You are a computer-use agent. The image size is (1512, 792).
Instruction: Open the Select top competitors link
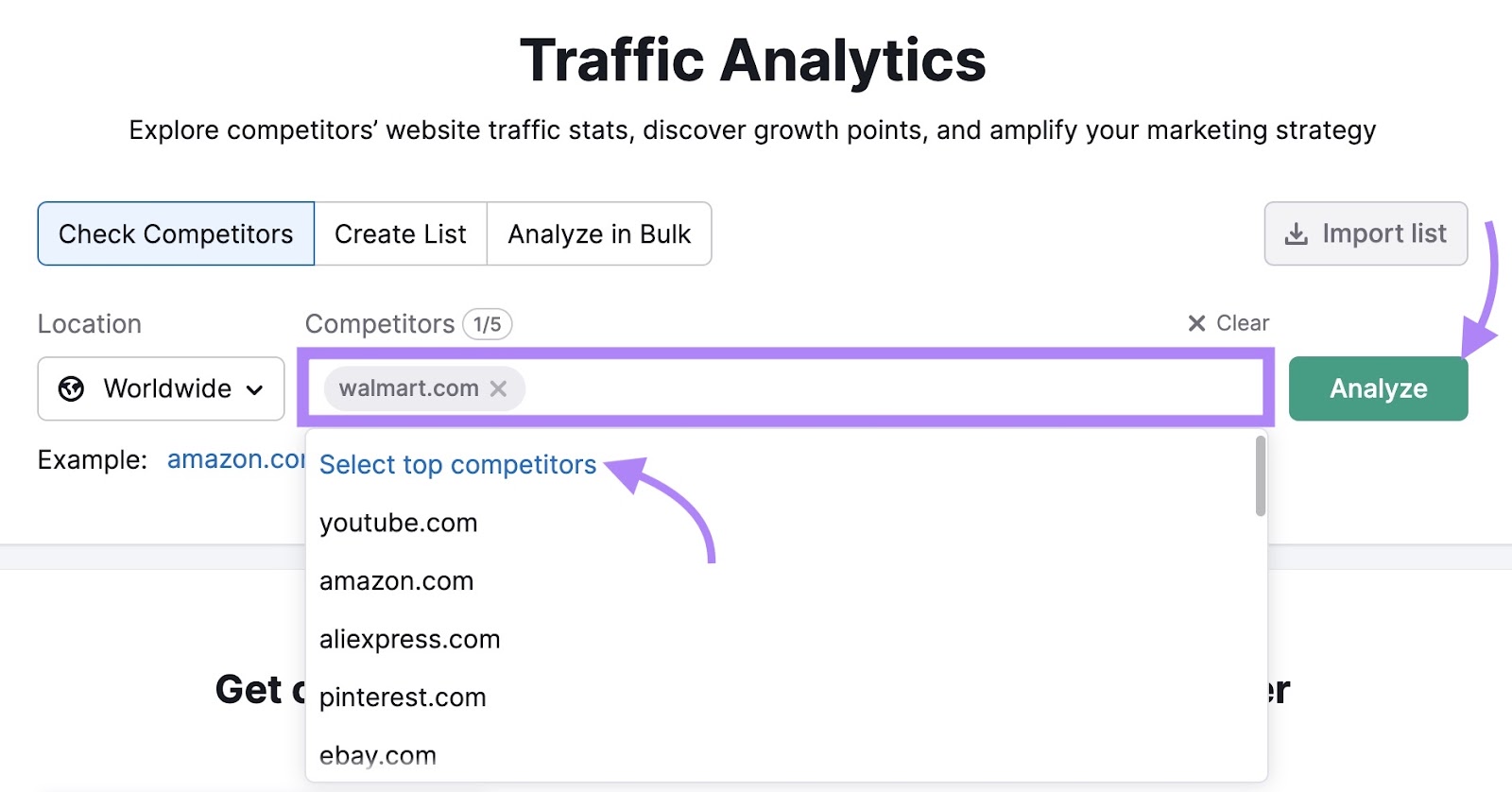tap(457, 464)
